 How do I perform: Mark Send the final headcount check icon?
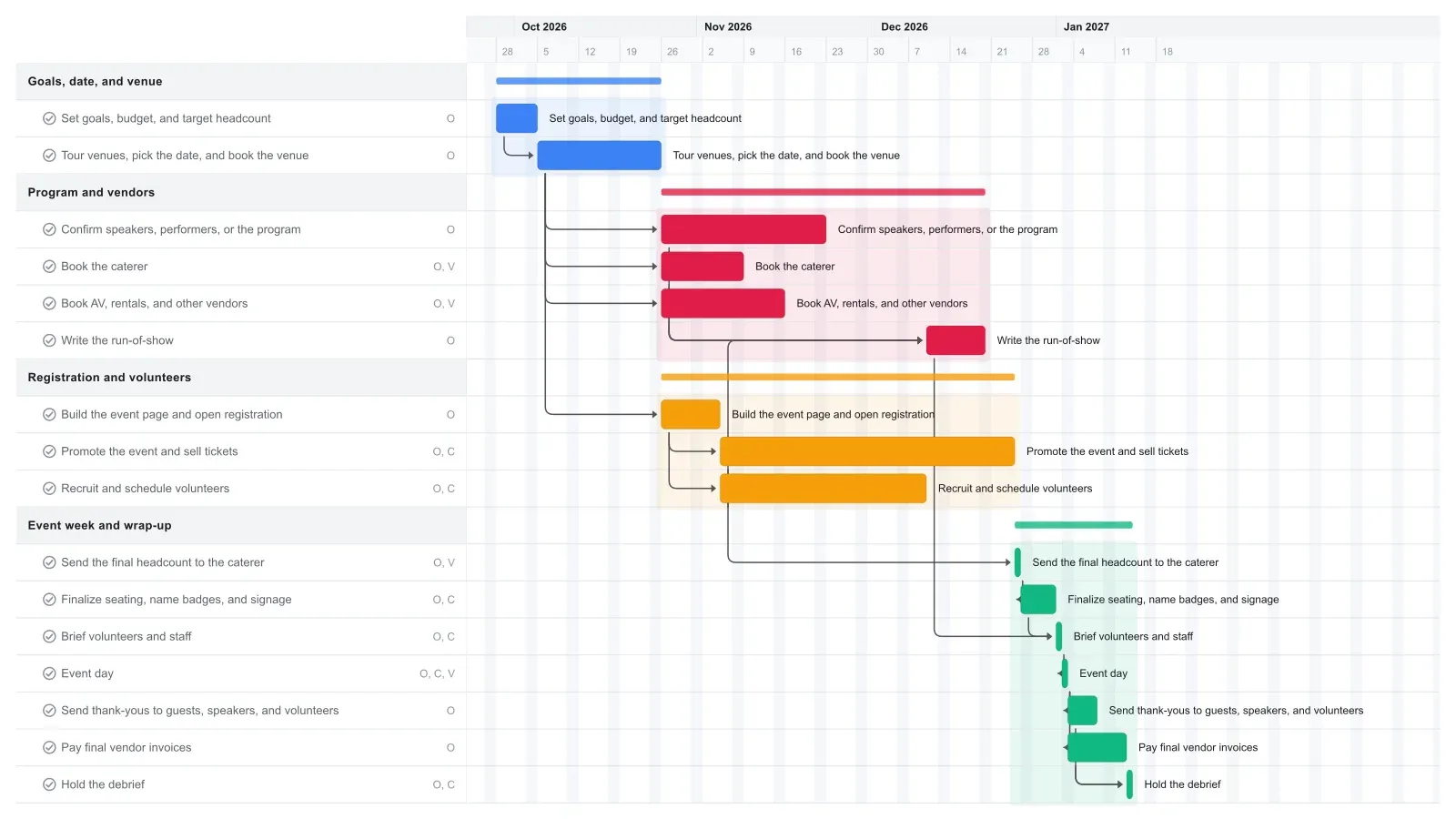point(49,562)
